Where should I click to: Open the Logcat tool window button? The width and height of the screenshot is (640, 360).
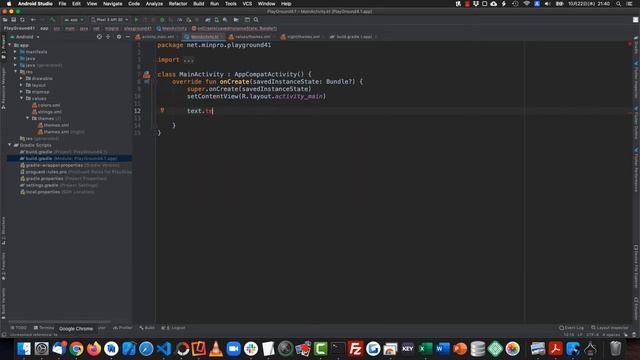(173, 328)
